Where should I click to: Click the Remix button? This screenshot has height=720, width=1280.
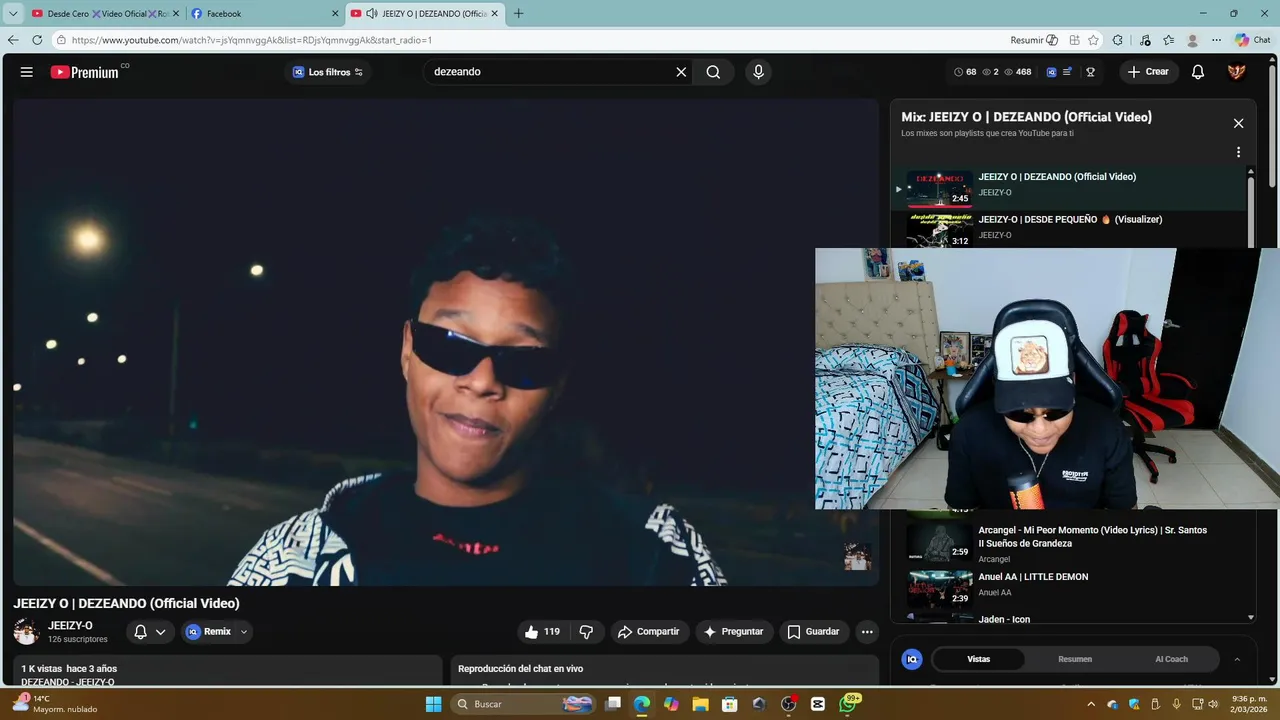coord(208,632)
